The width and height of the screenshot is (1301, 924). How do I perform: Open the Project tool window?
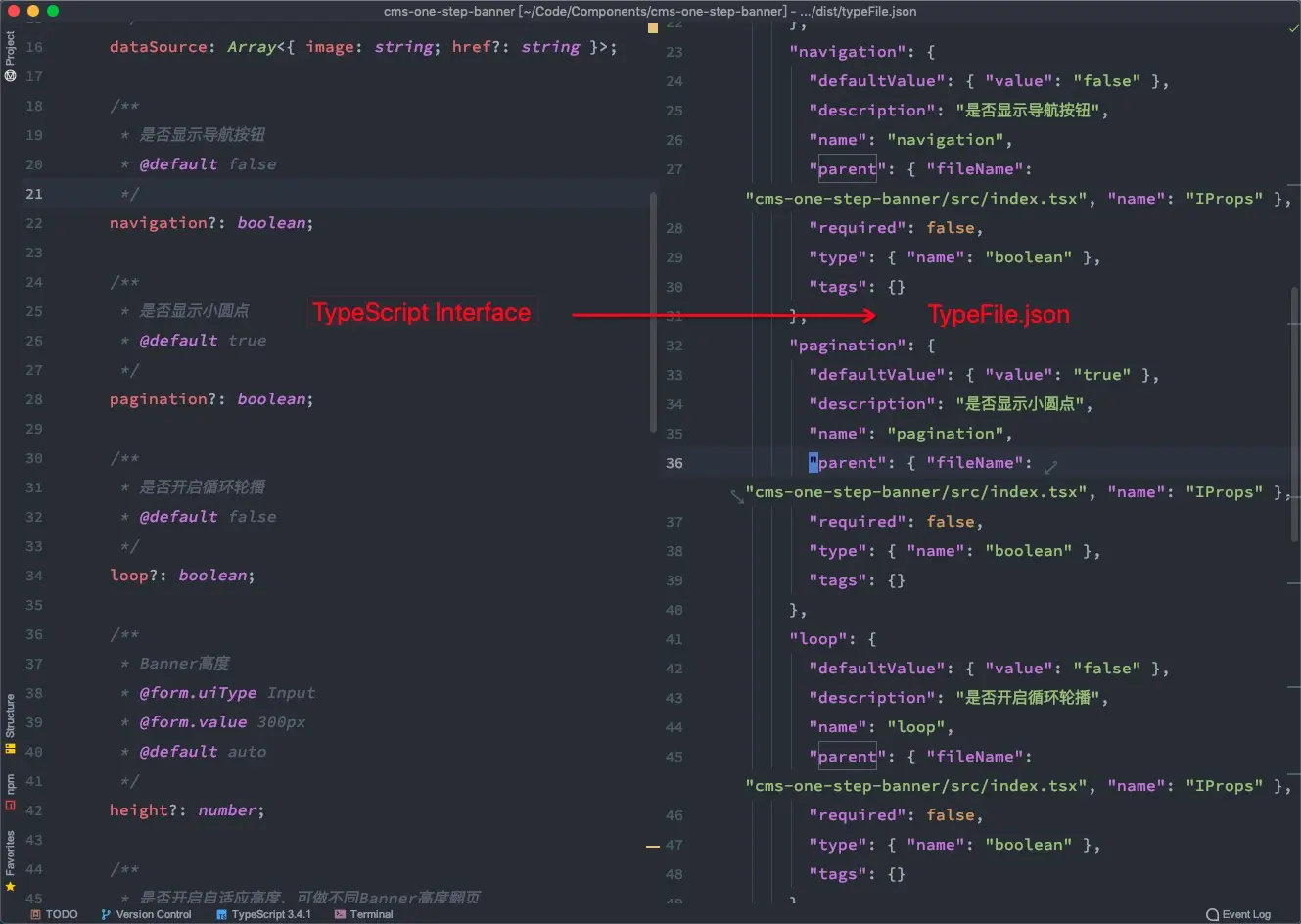pyautogui.click(x=10, y=56)
